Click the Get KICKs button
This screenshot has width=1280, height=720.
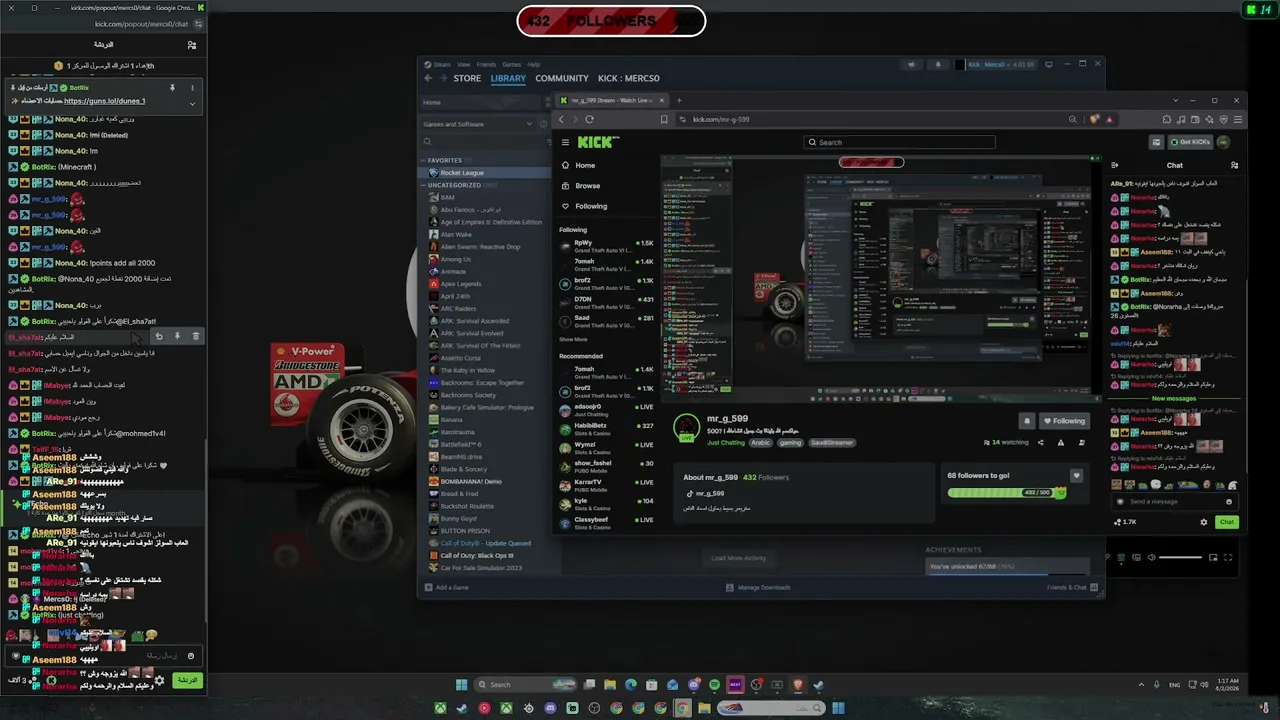(x=1190, y=142)
